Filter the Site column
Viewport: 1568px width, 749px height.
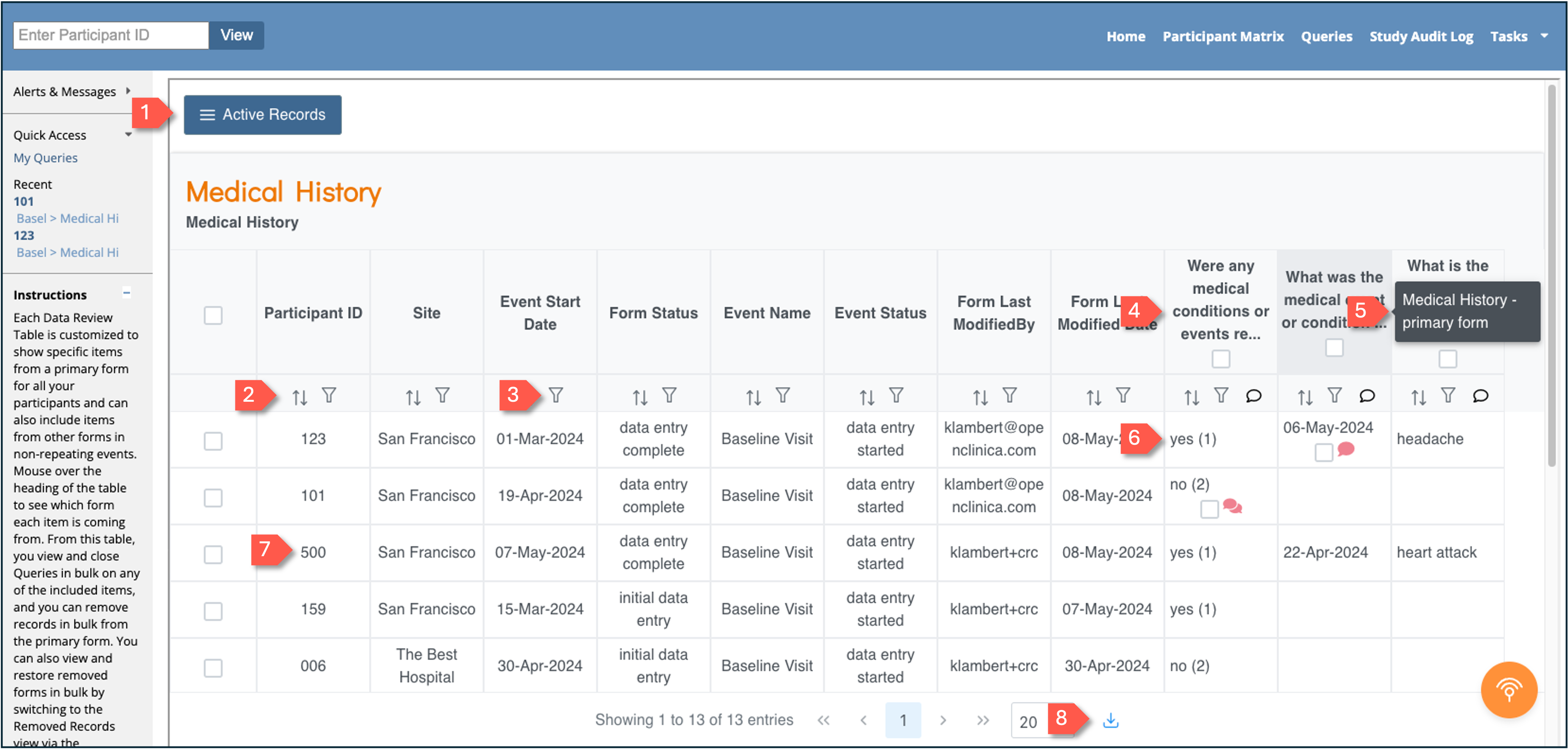[442, 395]
